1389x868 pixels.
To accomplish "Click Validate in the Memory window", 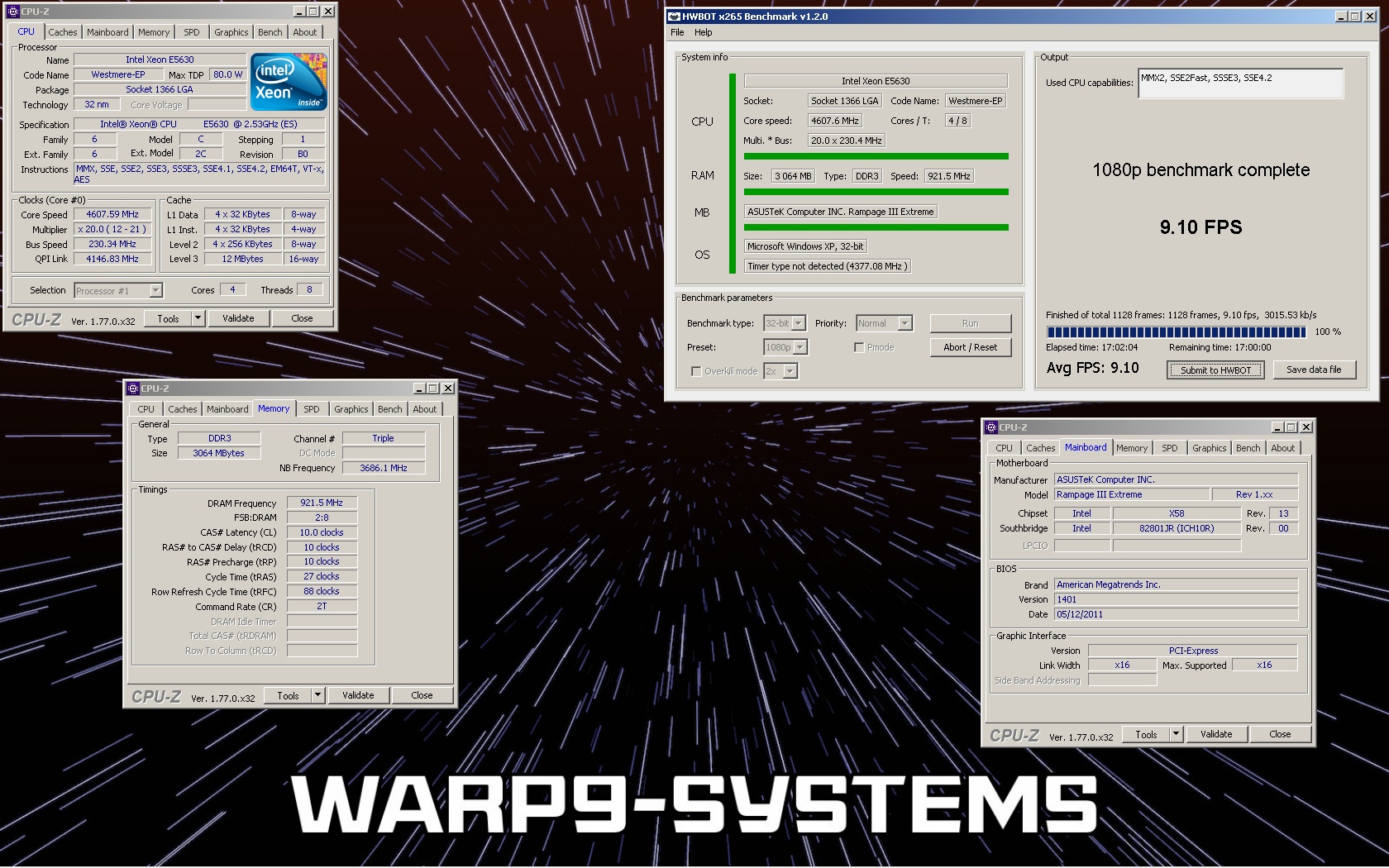I will tap(358, 695).
